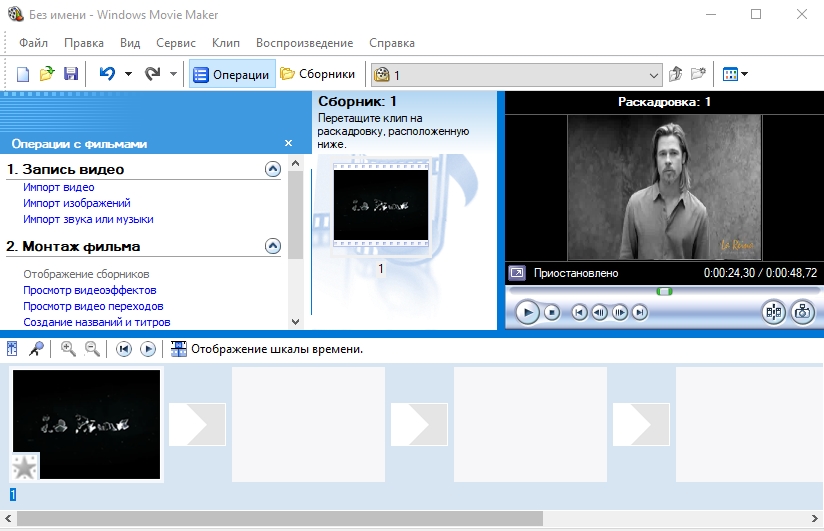Viewport: 824px width, 531px height.
Task: Open the collection selector combo box
Action: click(x=517, y=75)
